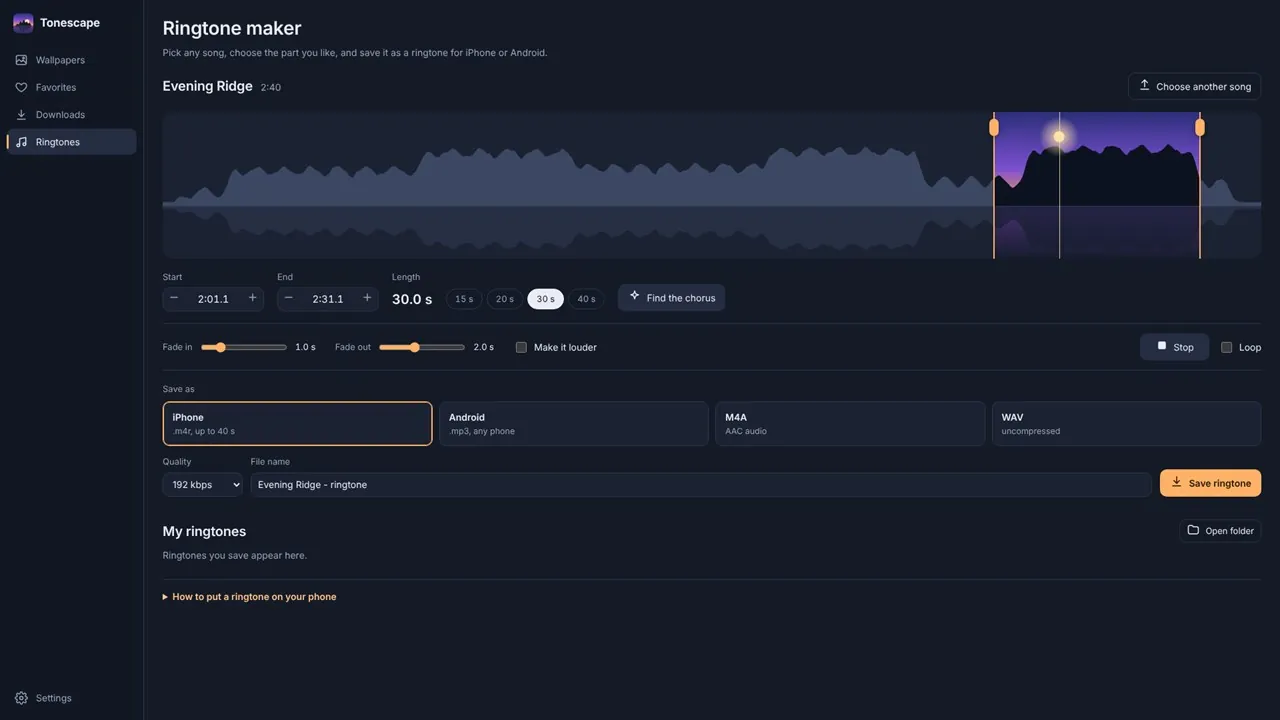Decrease Start time with minus

tap(174, 298)
